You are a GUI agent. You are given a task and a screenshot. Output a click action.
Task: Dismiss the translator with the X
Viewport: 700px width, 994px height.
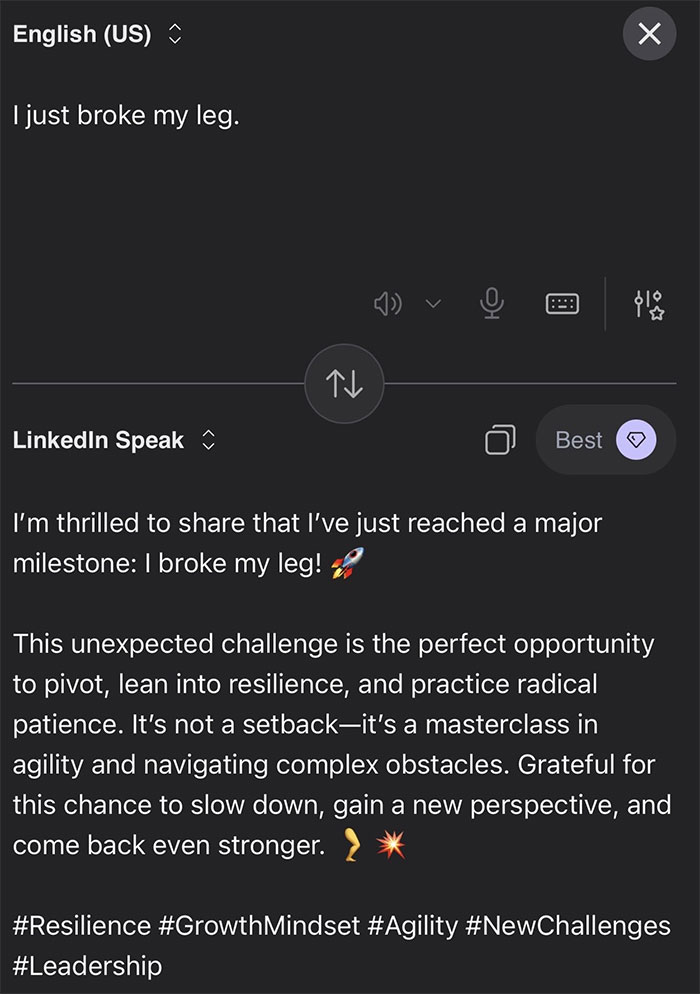pos(649,33)
